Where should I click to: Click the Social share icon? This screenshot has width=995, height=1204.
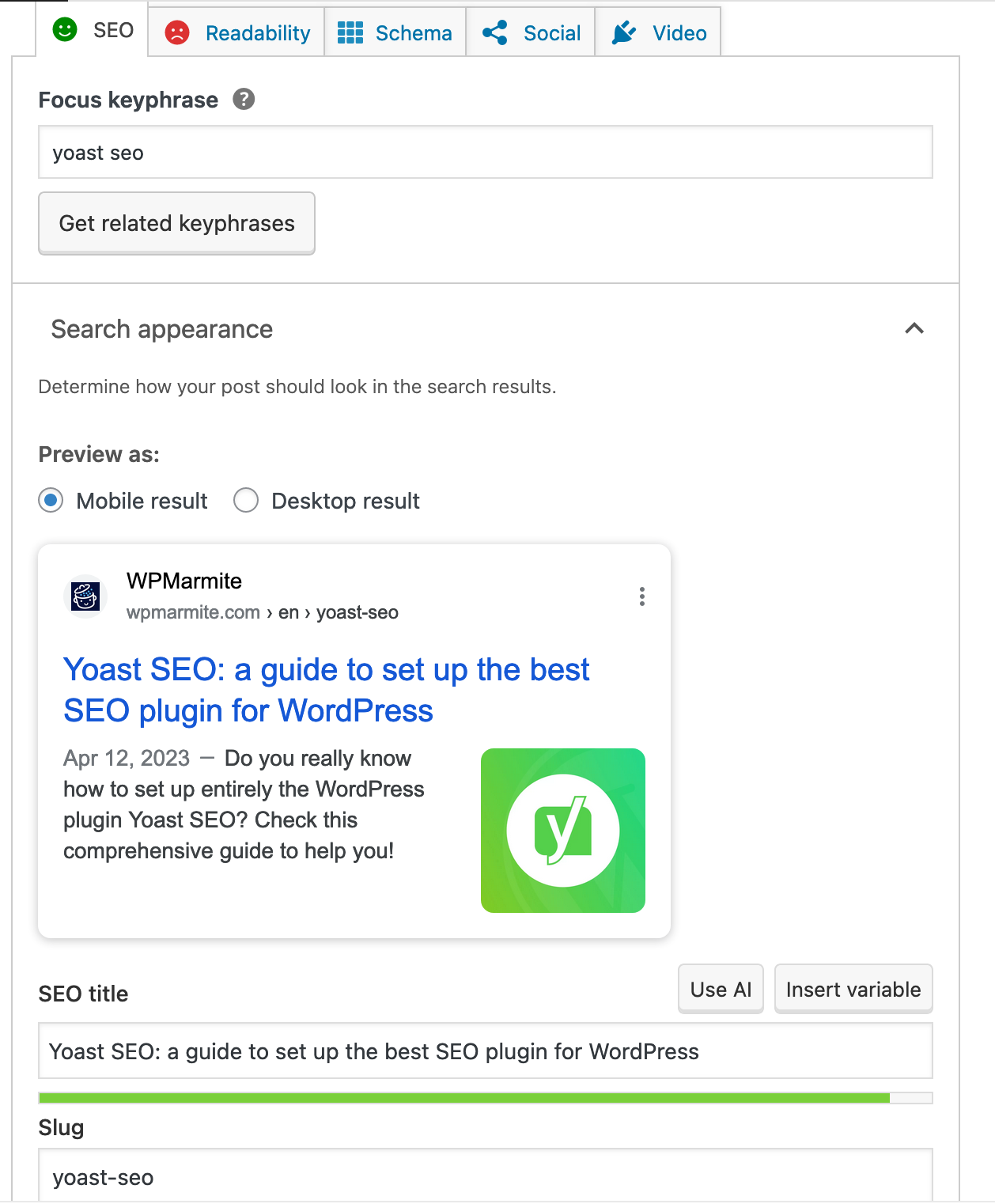495,32
